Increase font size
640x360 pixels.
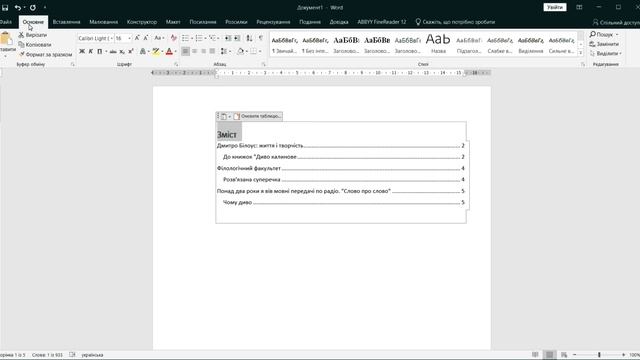pos(137,38)
